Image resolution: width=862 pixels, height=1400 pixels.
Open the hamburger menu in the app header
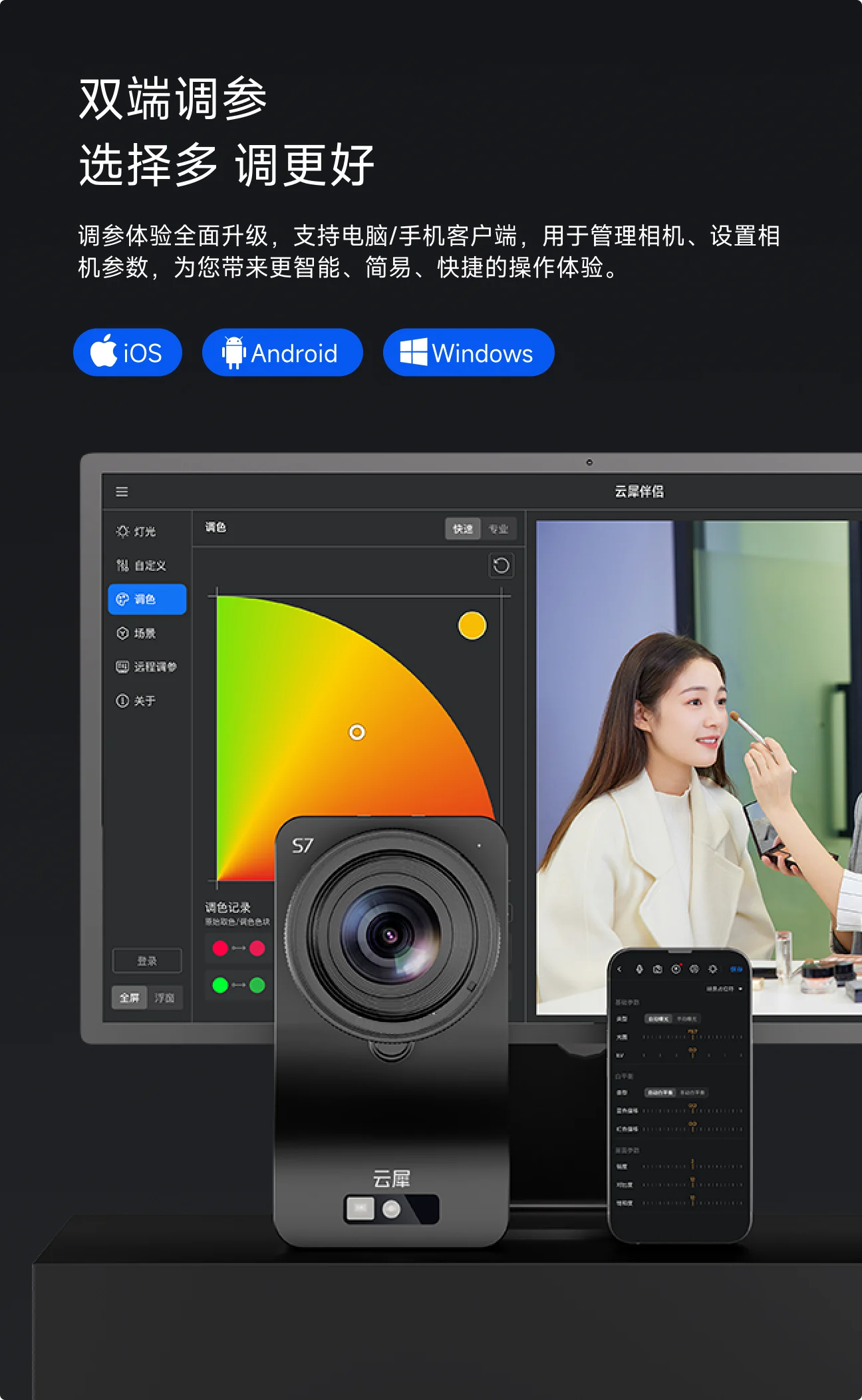point(122,492)
